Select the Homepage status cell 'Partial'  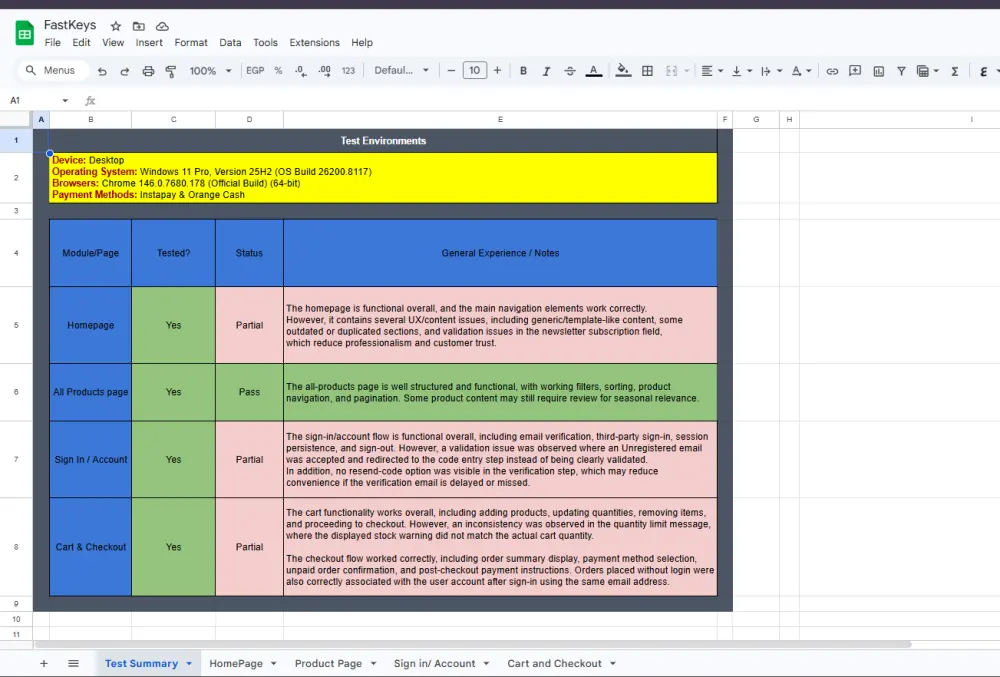coord(249,325)
